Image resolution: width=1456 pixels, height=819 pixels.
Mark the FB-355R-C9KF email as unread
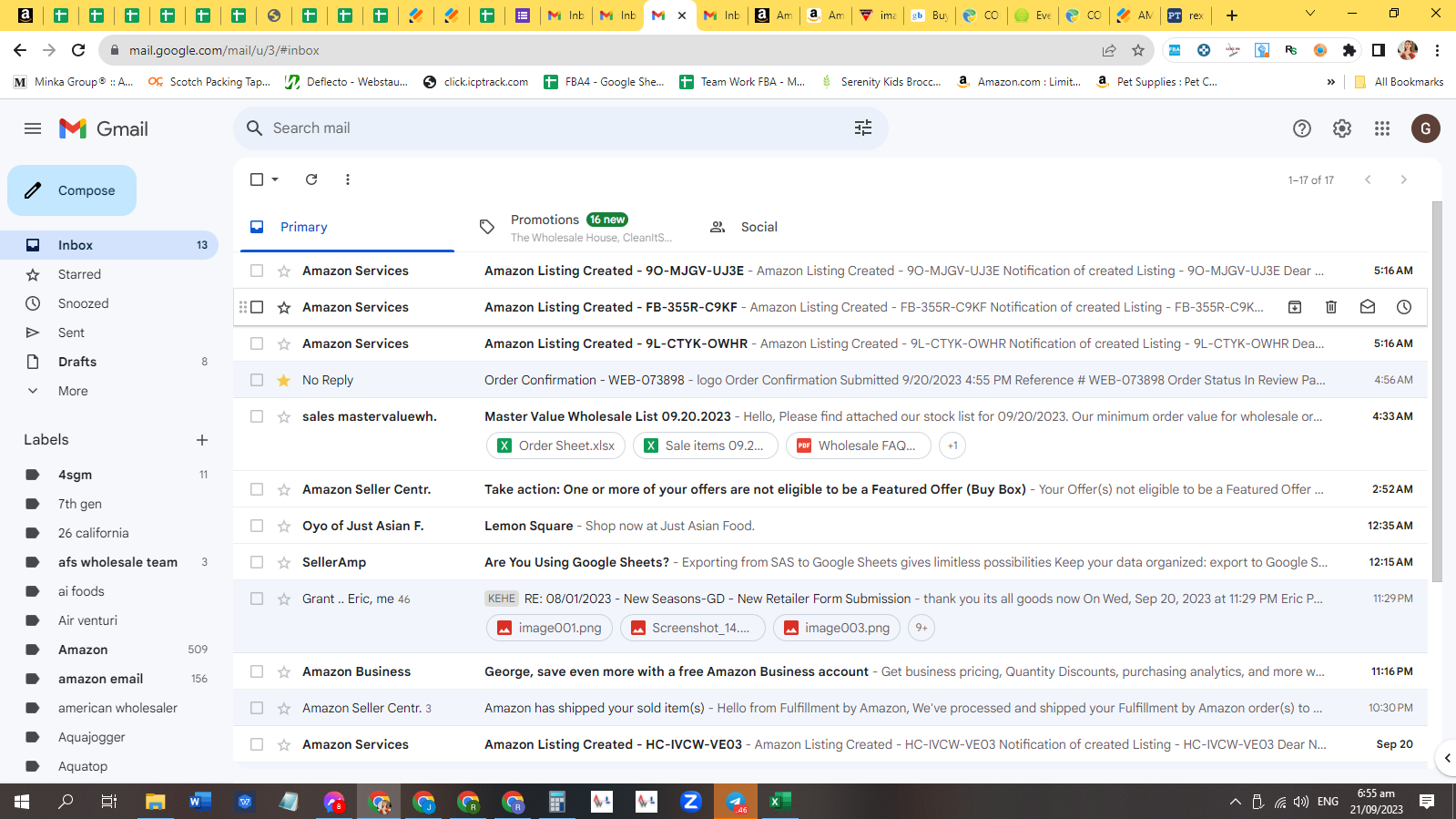(1368, 307)
